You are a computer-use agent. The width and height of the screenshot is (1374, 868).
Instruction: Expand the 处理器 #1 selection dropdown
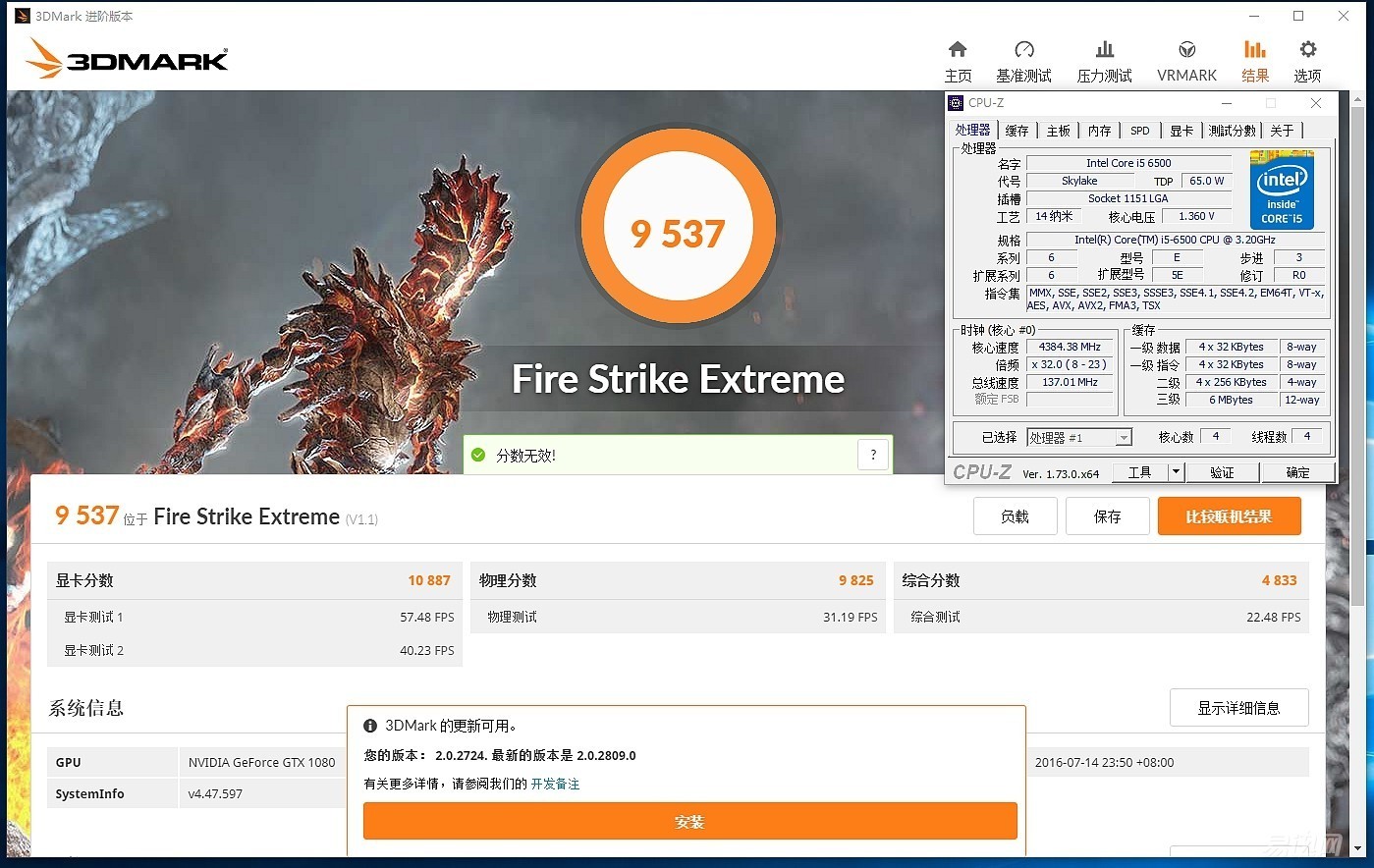pos(1124,438)
